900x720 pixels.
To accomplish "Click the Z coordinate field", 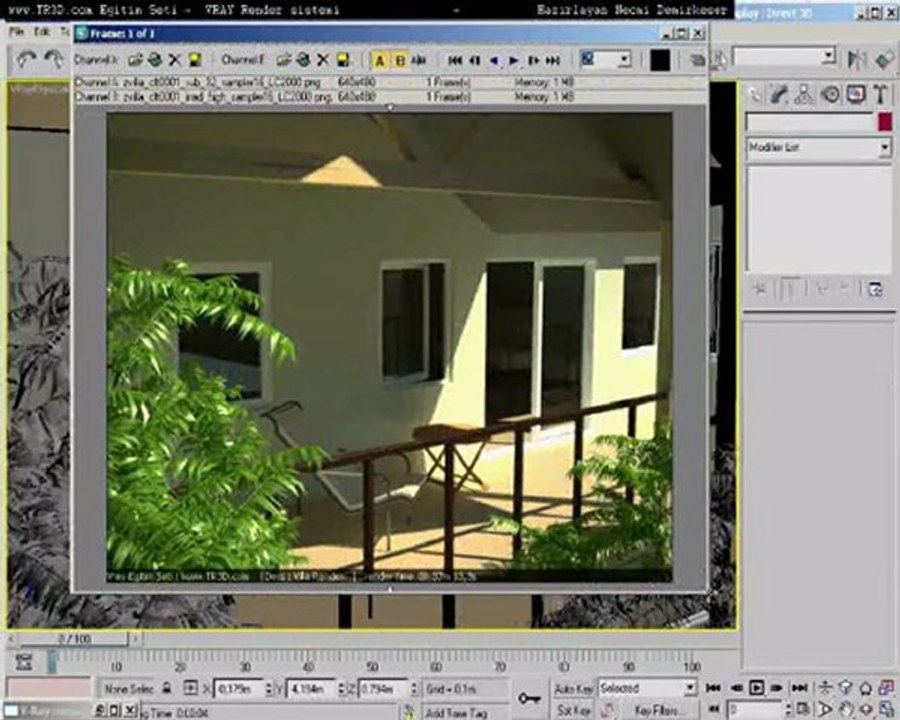I will pyautogui.click(x=383, y=688).
